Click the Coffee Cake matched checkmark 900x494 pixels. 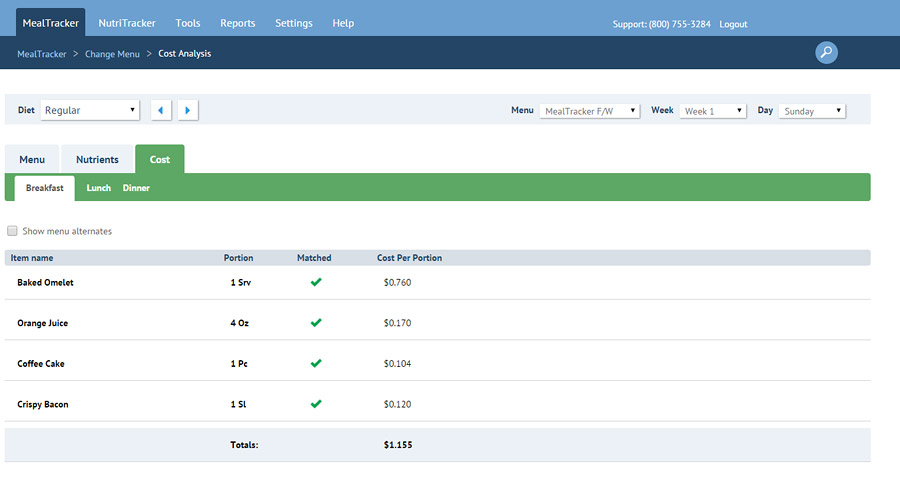[316, 363]
